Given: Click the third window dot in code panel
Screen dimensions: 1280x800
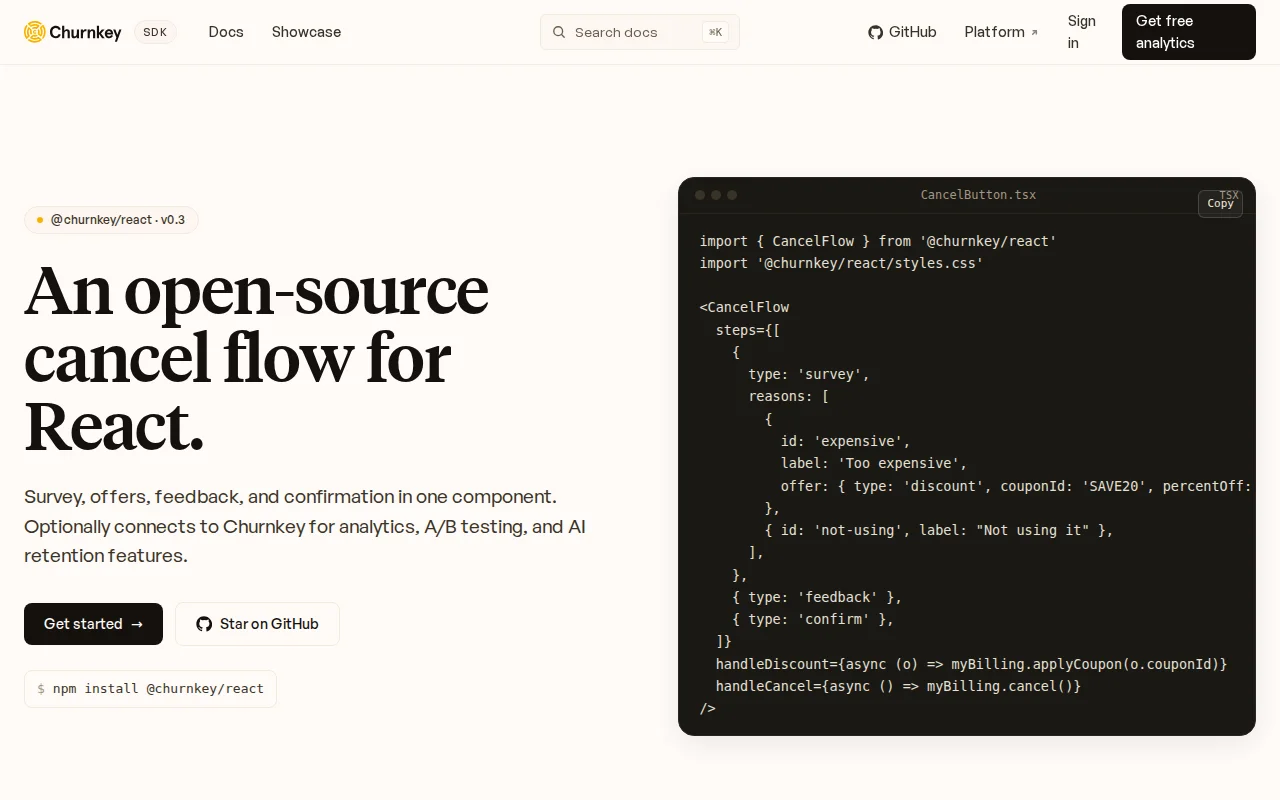Looking at the screenshot, I should click(732, 195).
